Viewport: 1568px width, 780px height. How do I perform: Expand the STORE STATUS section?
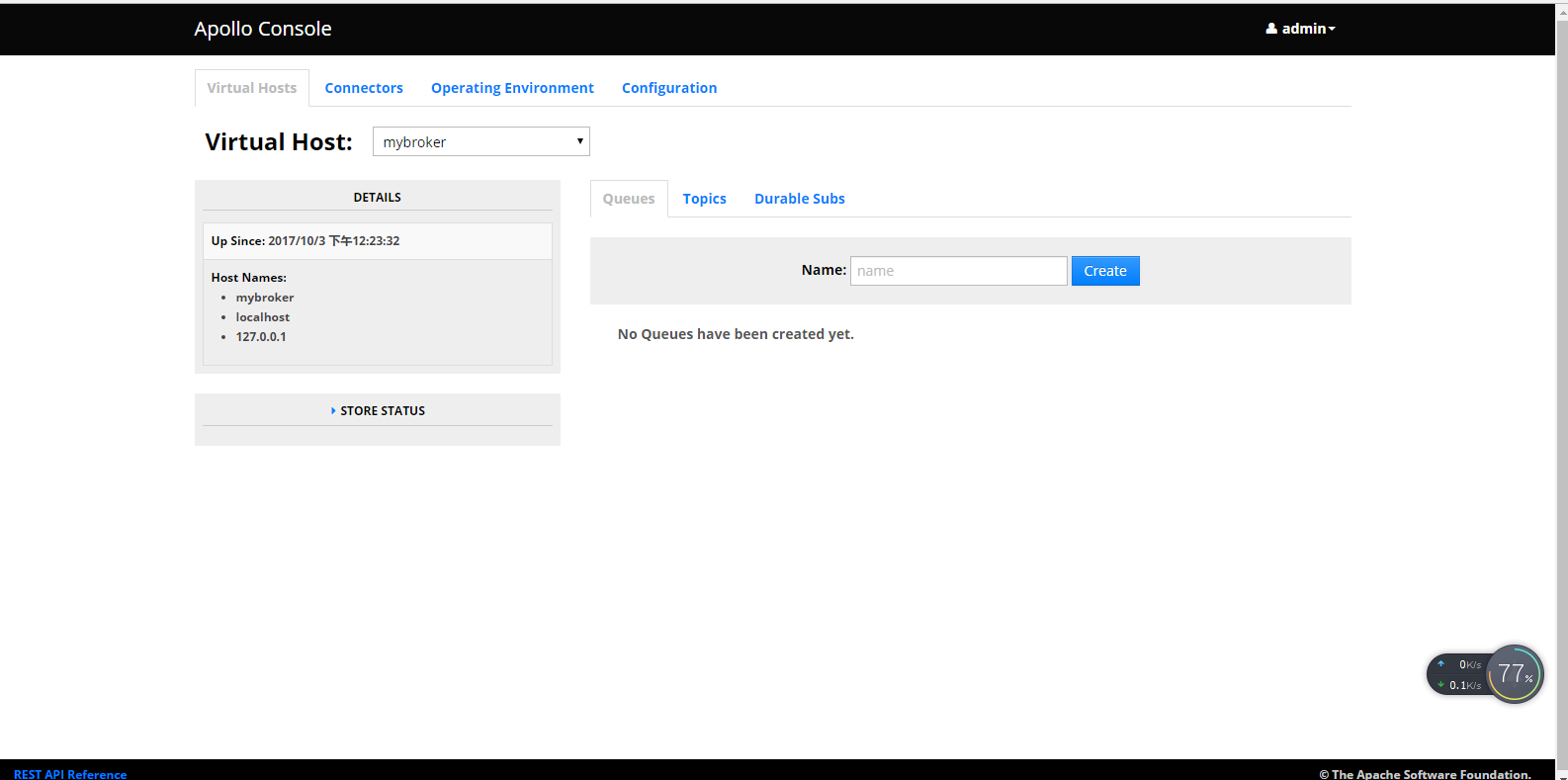pos(378,410)
